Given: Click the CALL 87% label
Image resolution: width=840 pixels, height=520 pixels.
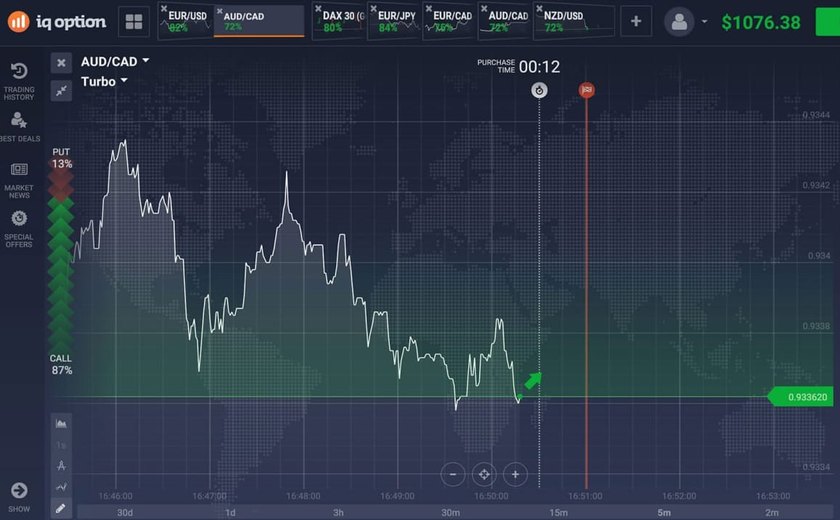Looking at the screenshot, I should 61,364.
